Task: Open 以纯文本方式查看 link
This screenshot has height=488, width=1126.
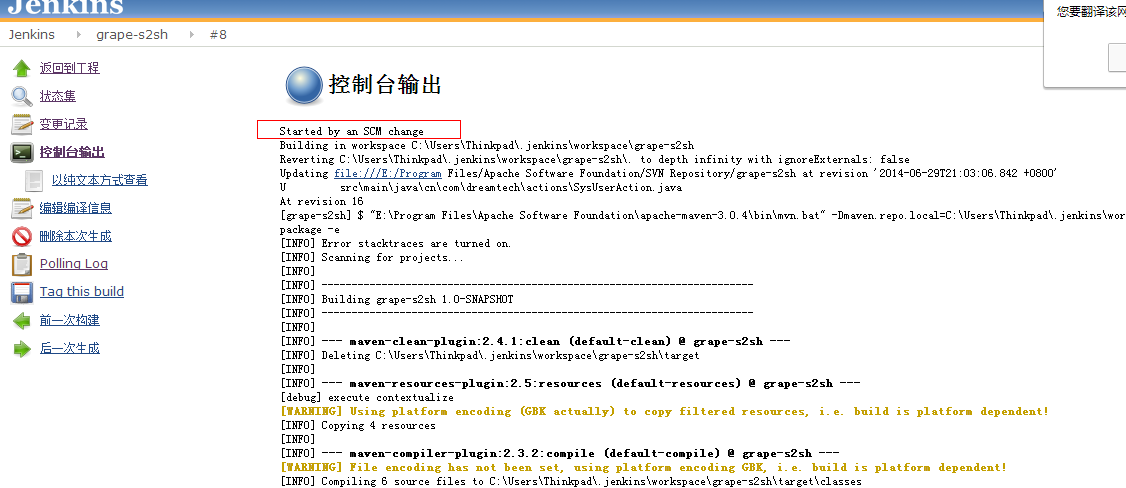Action: click(x=100, y=180)
